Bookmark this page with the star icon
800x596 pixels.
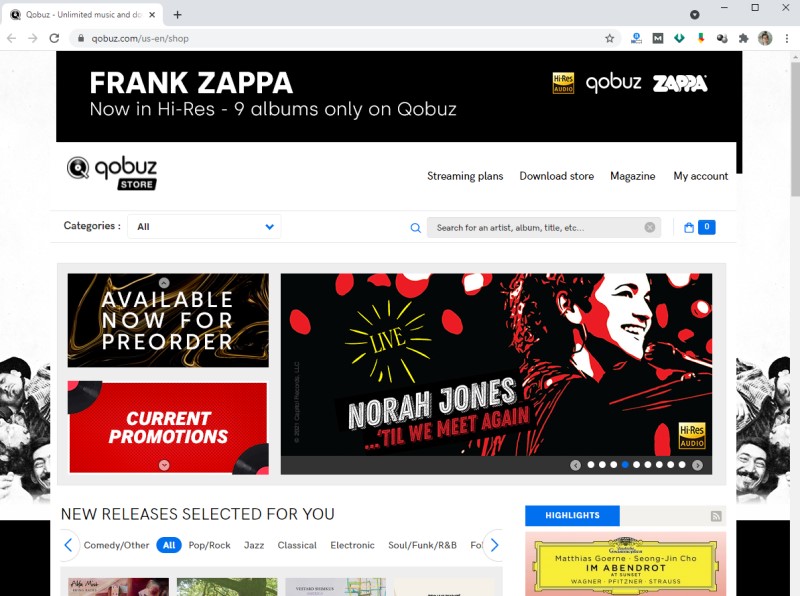pyautogui.click(x=609, y=38)
